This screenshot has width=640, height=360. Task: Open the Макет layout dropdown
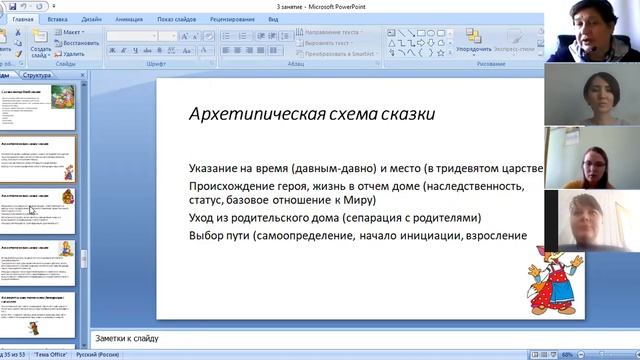point(69,32)
